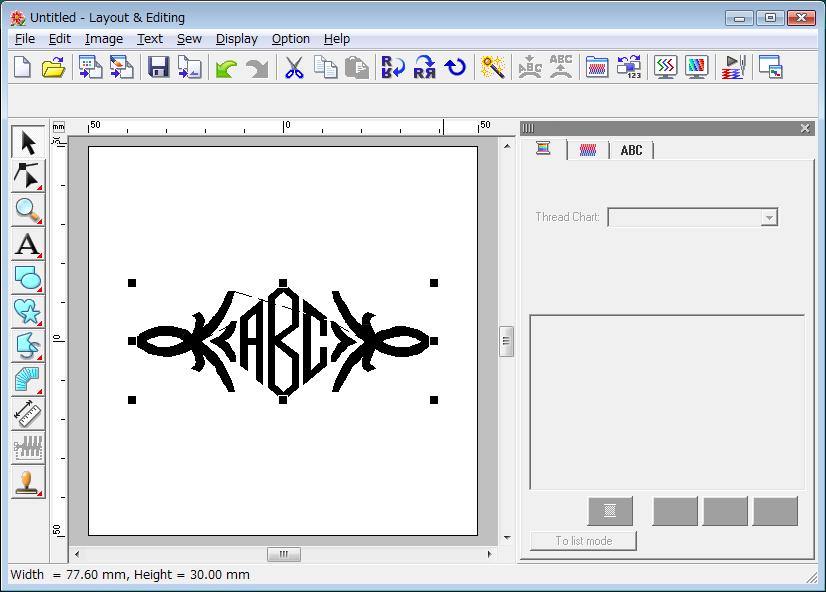Click the Release text from path ABC icon
The width and height of the screenshot is (826, 592).
(x=560, y=67)
